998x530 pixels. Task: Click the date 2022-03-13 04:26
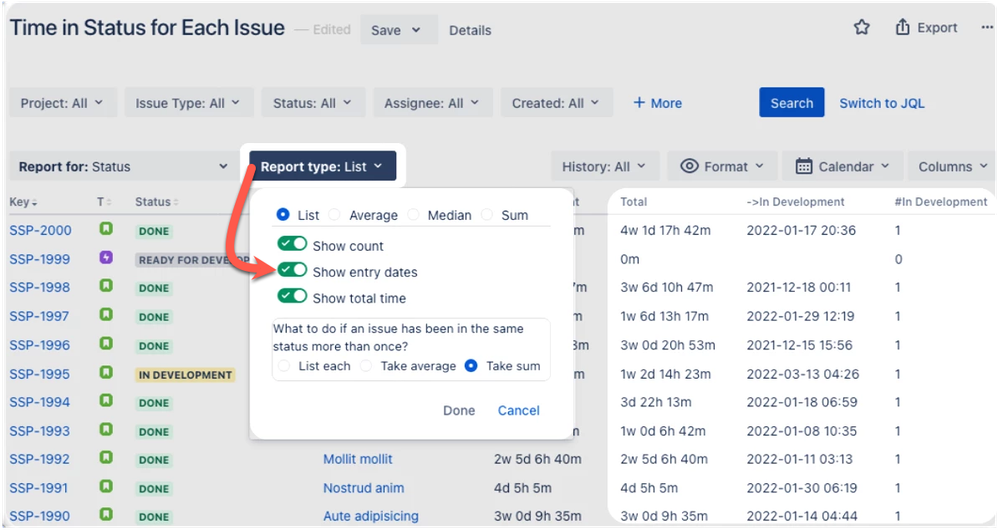[x=803, y=374]
